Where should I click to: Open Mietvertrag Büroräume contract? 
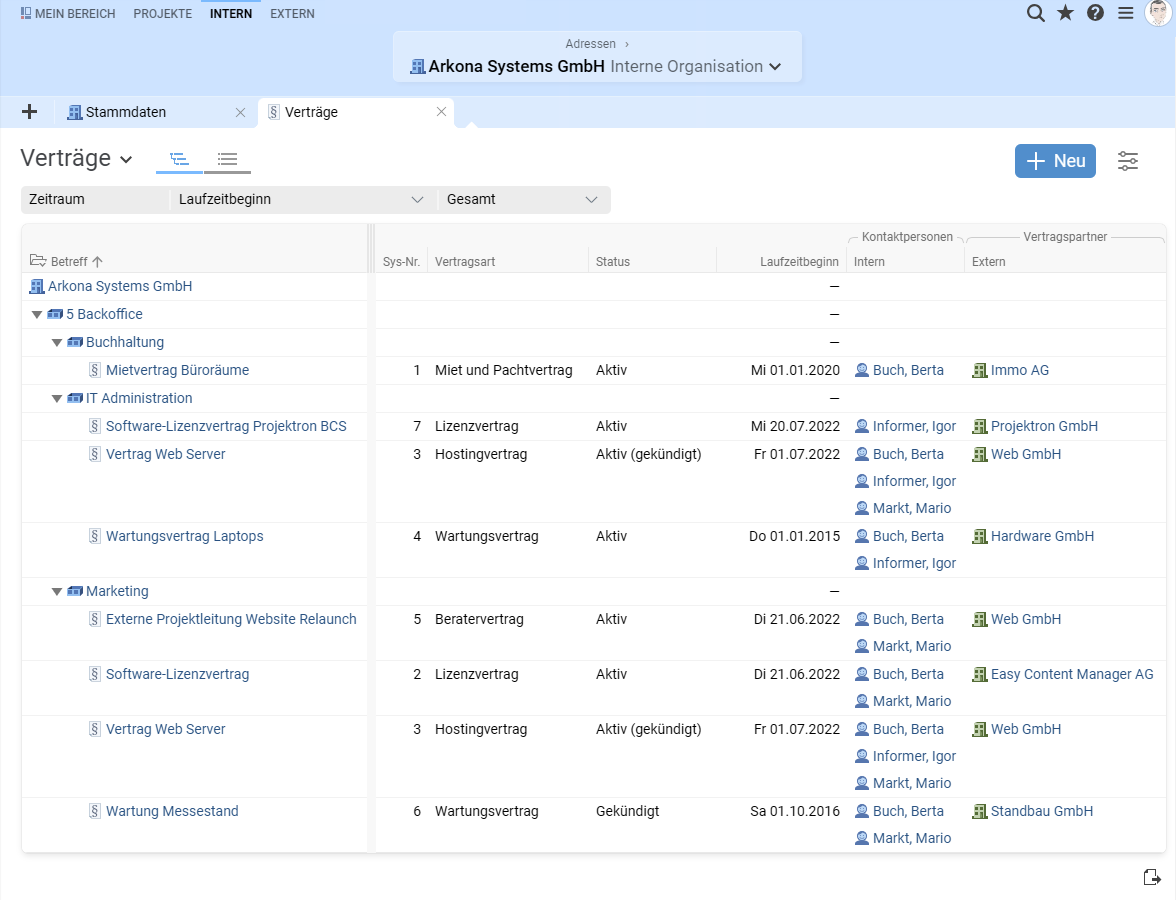[x=177, y=370]
